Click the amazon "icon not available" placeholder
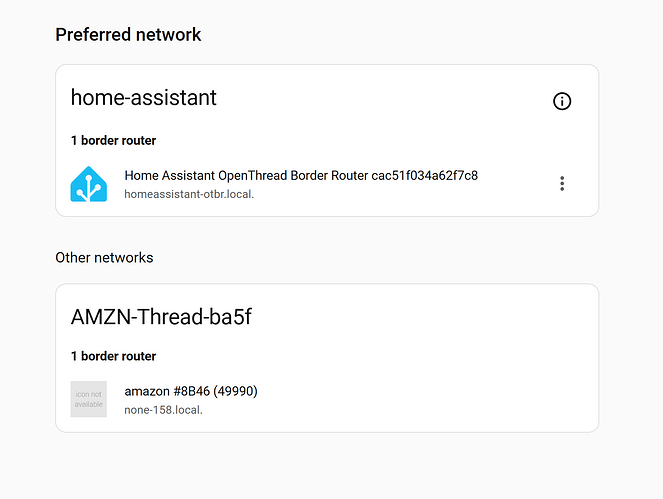The width and height of the screenshot is (663, 499). coord(88,399)
